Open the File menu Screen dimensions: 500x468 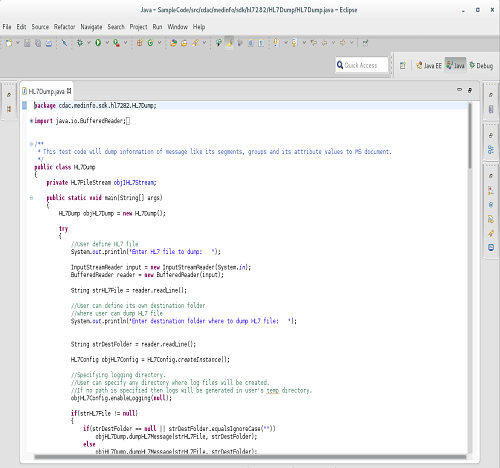coord(7,27)
